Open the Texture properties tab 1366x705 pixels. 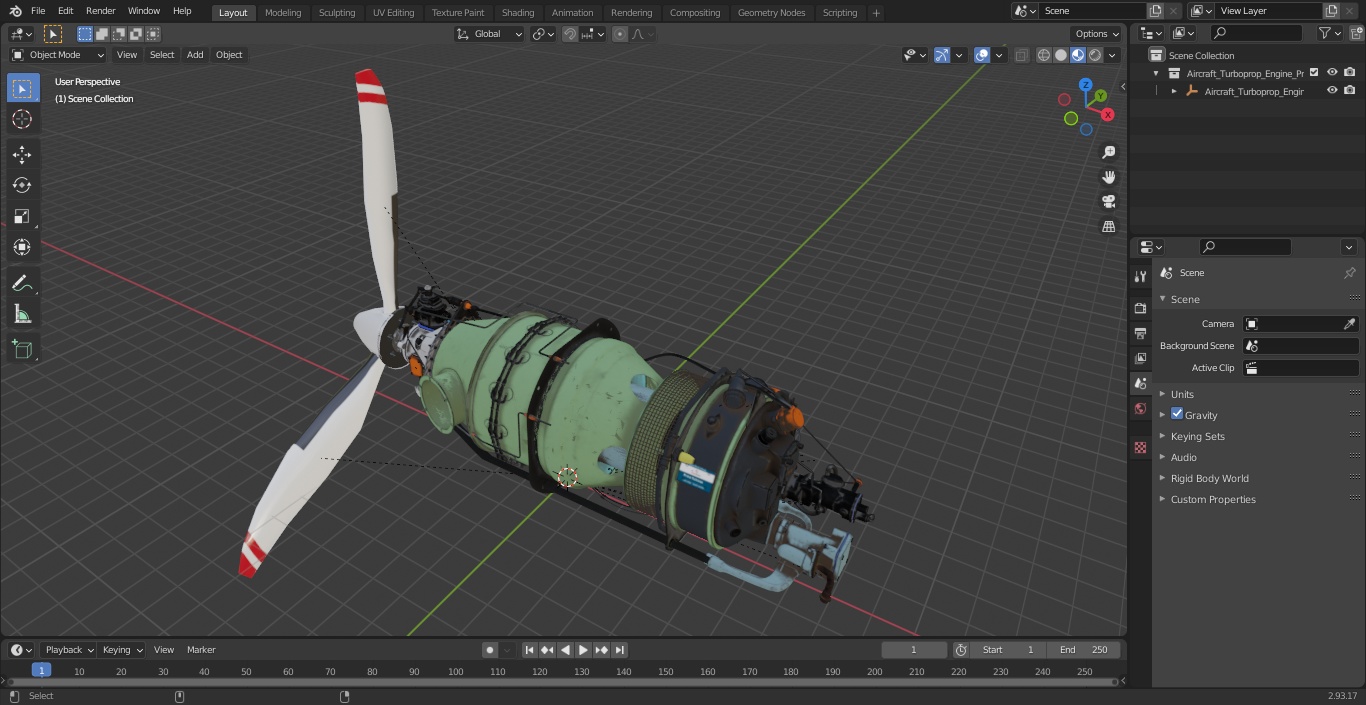[x=1140, y=447]
